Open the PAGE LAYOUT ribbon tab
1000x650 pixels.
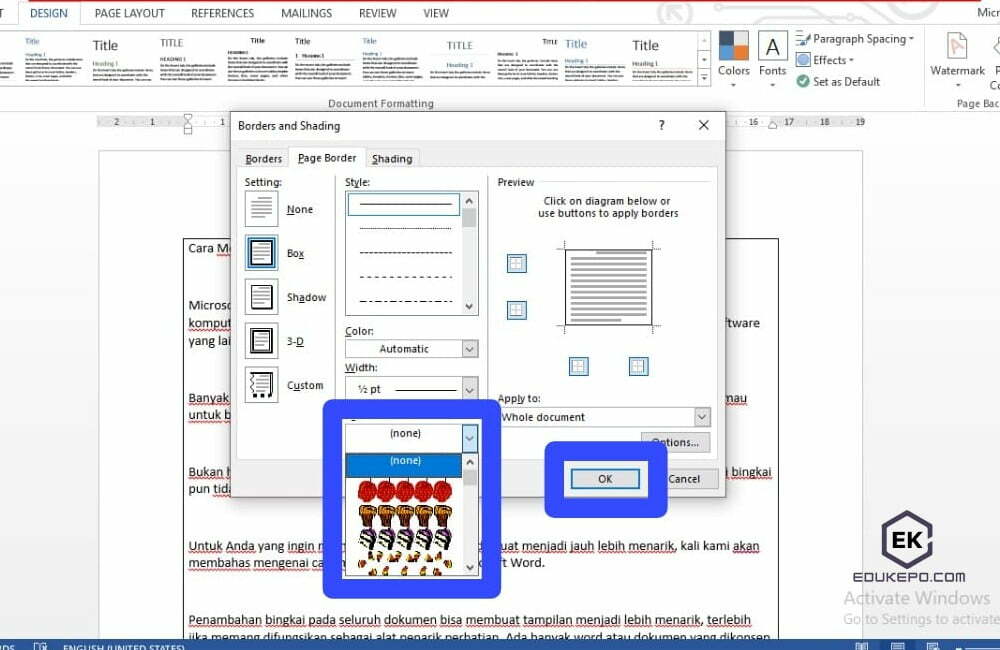coord(130,14)
